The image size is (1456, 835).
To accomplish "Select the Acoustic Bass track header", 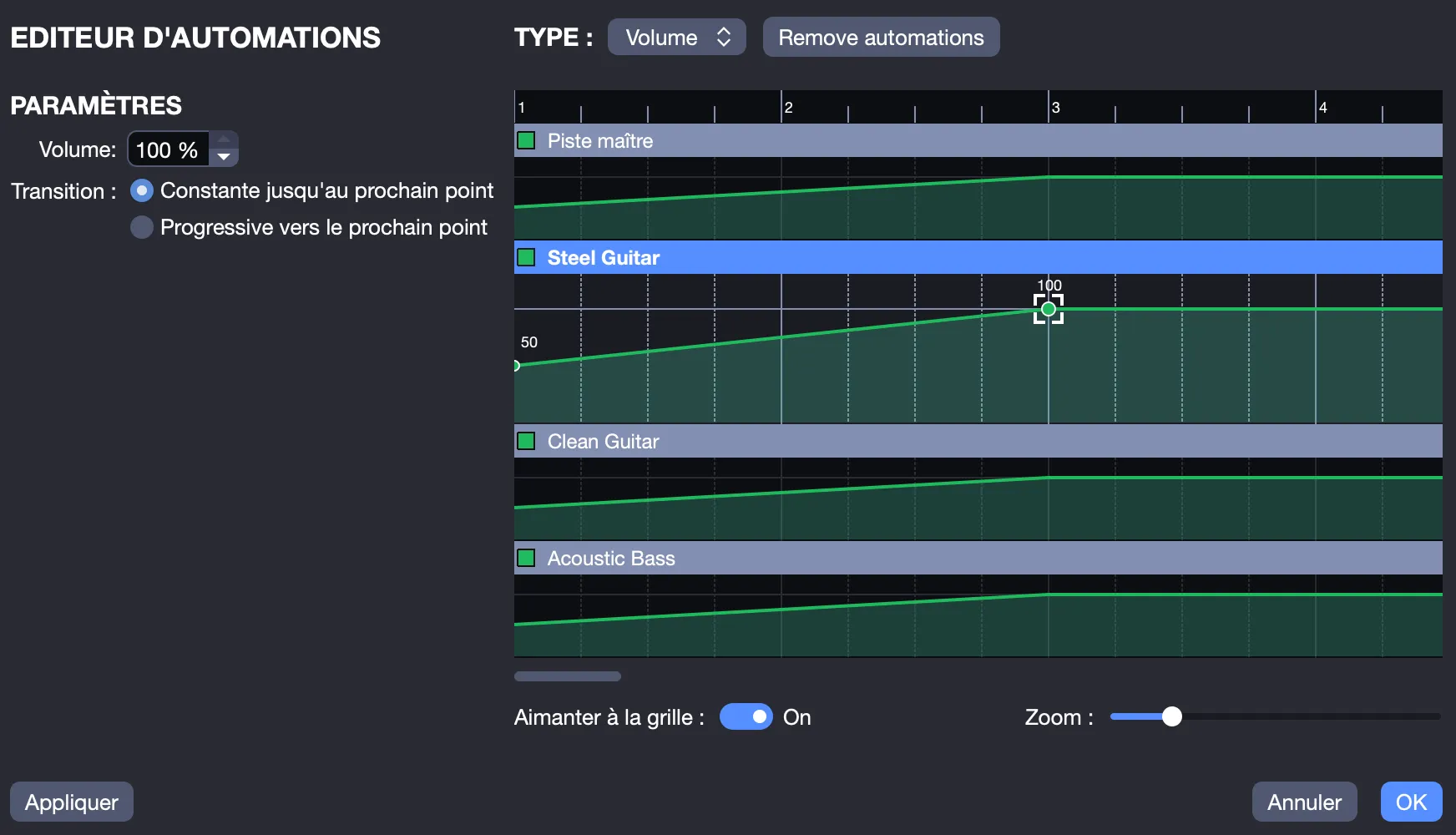I will click(x=978, y=558).
